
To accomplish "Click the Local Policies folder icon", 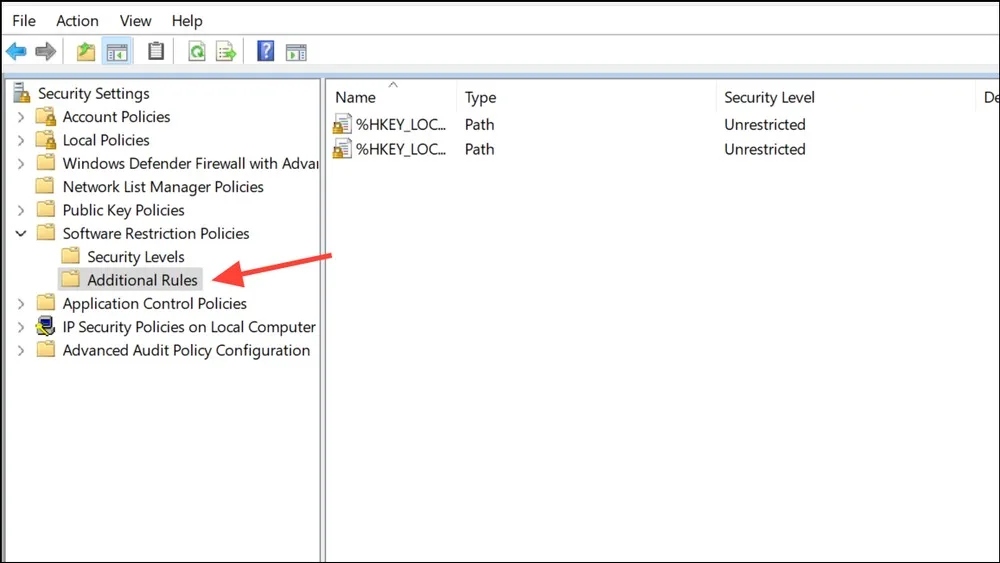I will 45,140.
